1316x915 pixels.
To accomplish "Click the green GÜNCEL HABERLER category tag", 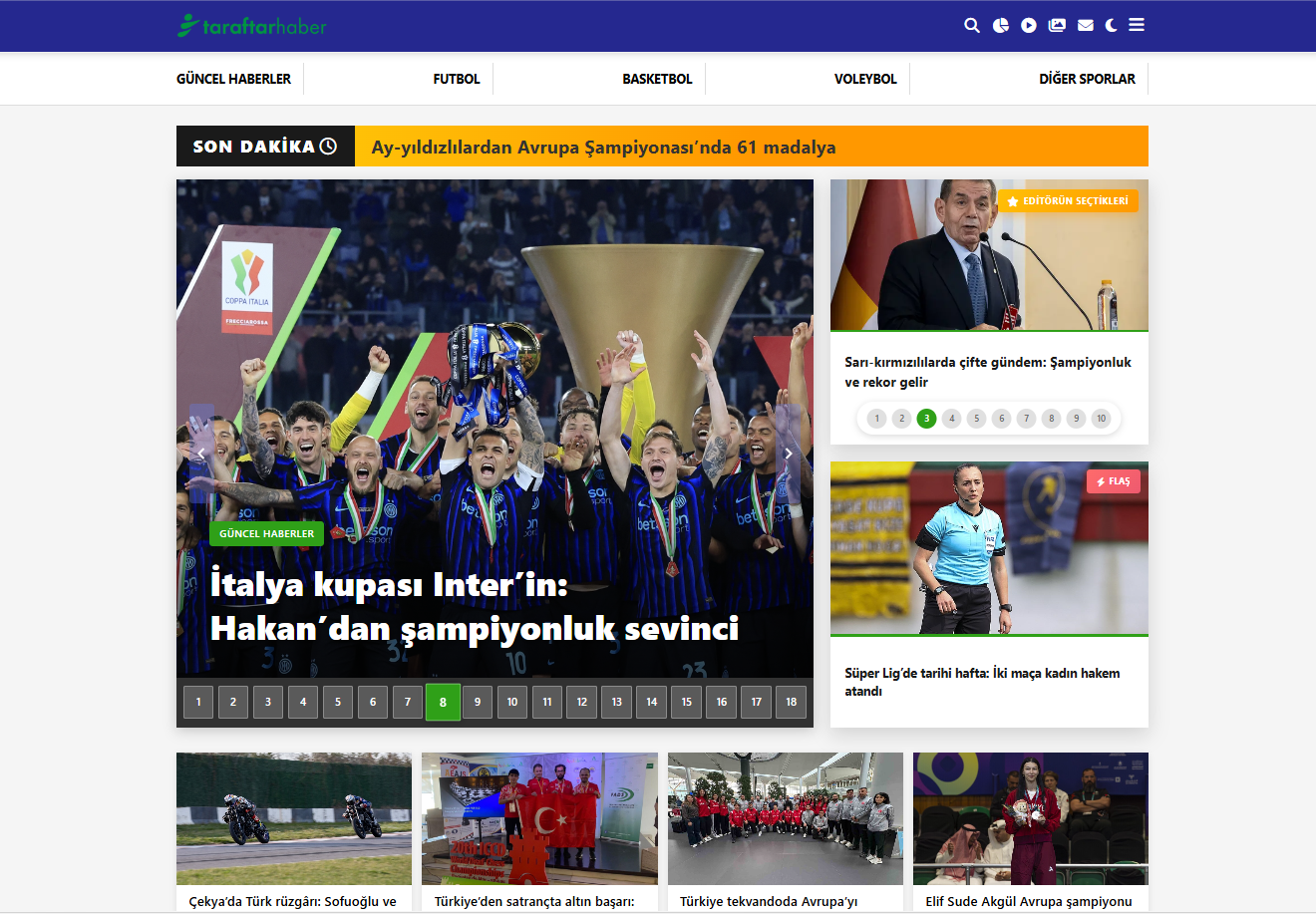I will click(x=267, y=534).
